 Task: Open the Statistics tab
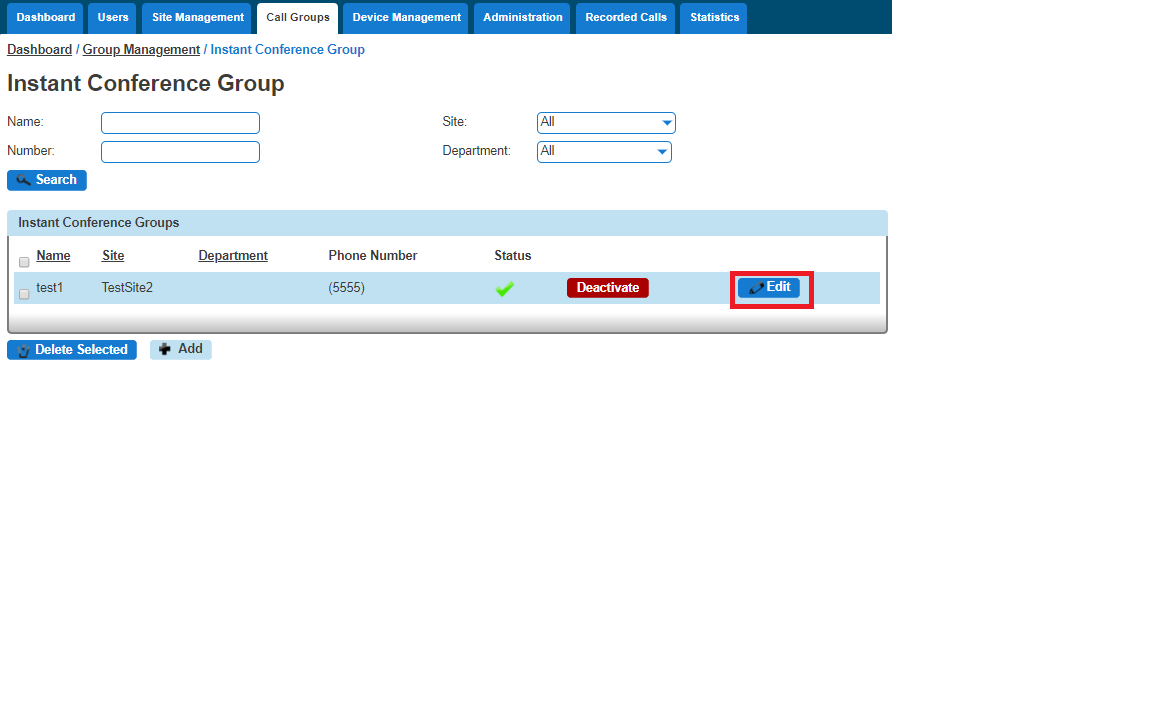tap(714, 18)
